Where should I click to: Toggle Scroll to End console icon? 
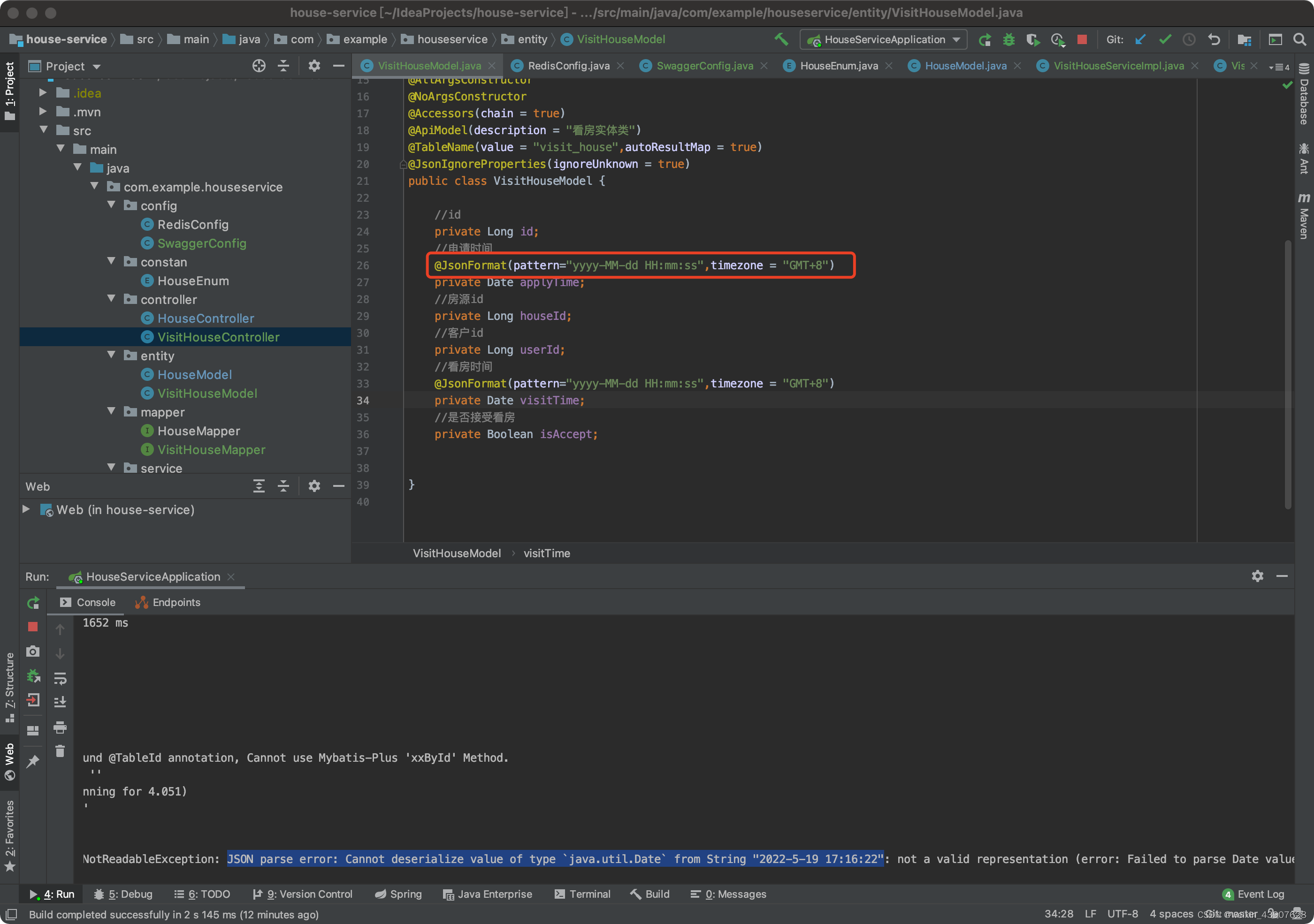pyautogui.click(x=60, y=702)
